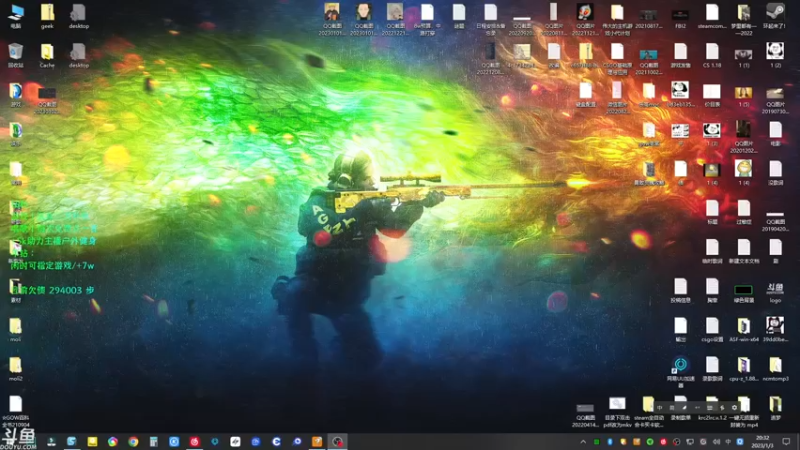800x450 pixels.
Task: Open the cpu-z_1.88 folder
Action: click(743, 369)
